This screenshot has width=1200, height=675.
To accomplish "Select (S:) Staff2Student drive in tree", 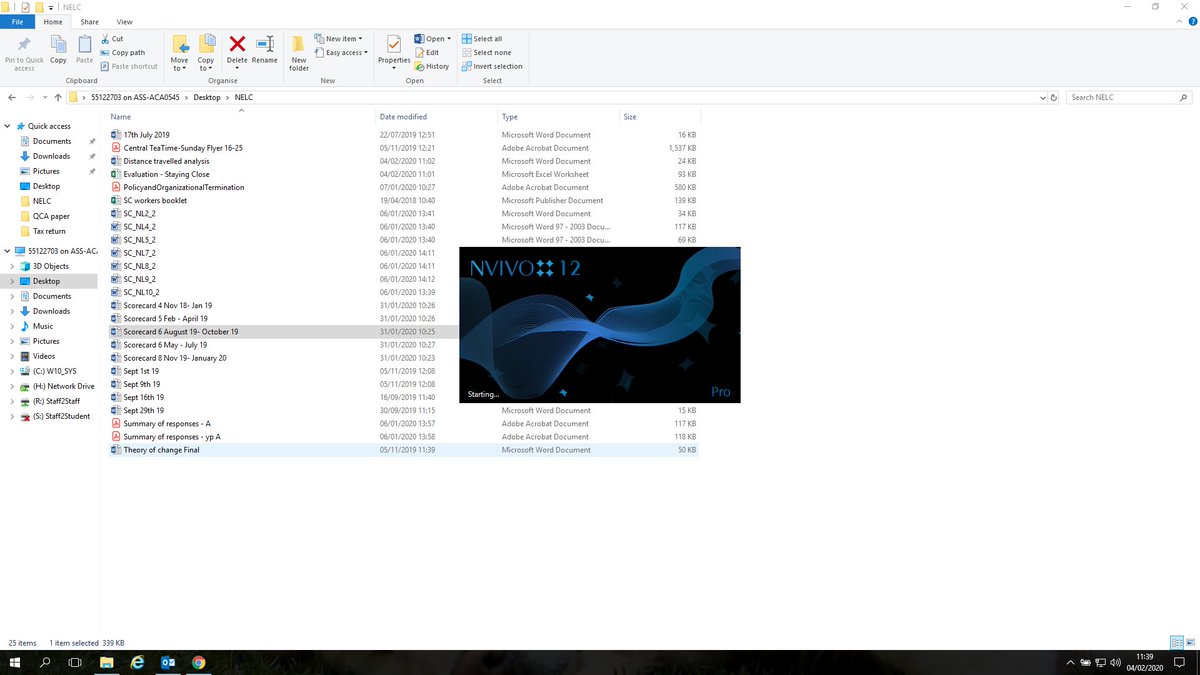I will (61, 416).
